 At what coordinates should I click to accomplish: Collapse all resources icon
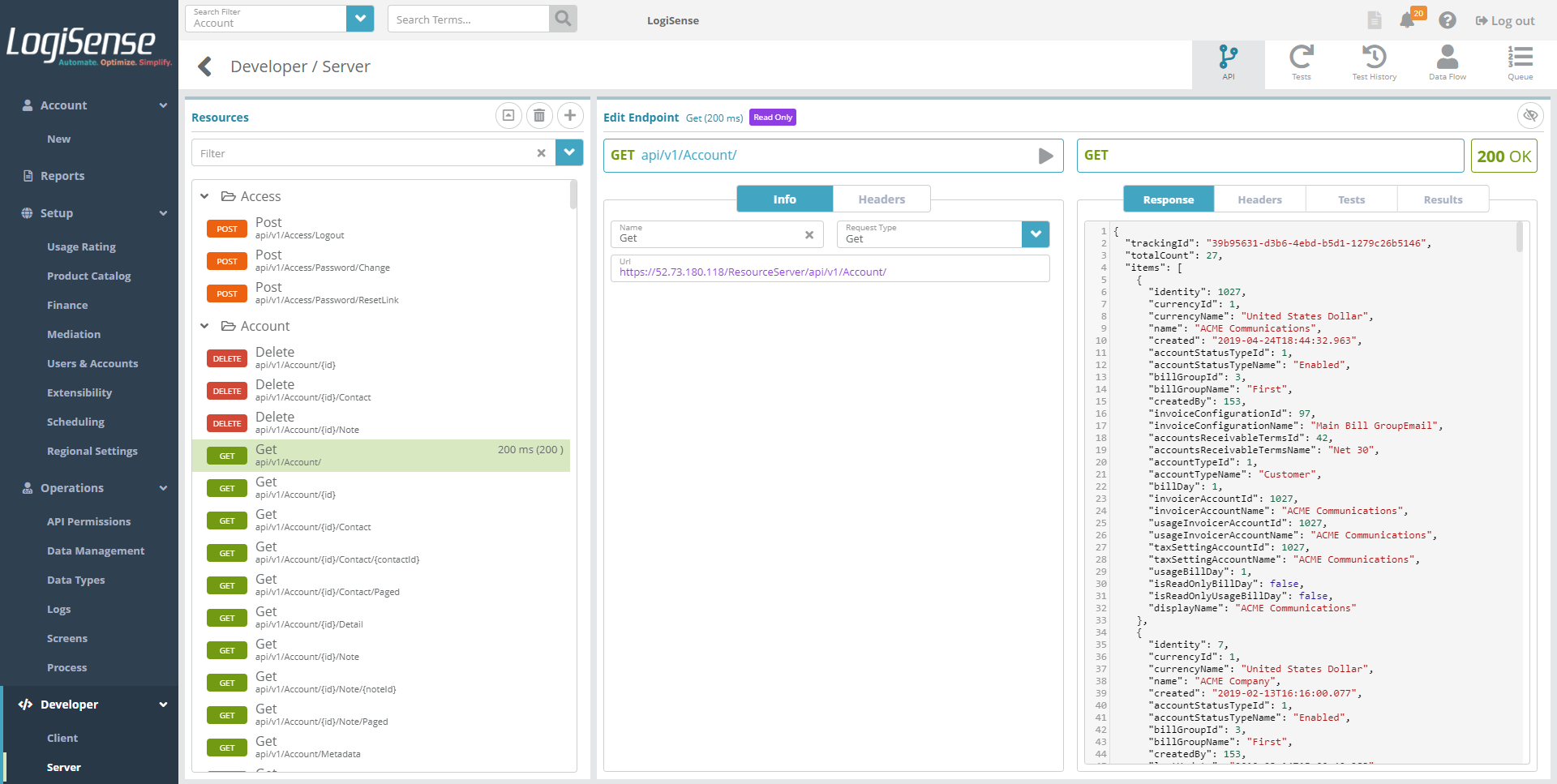click(508, 116)
